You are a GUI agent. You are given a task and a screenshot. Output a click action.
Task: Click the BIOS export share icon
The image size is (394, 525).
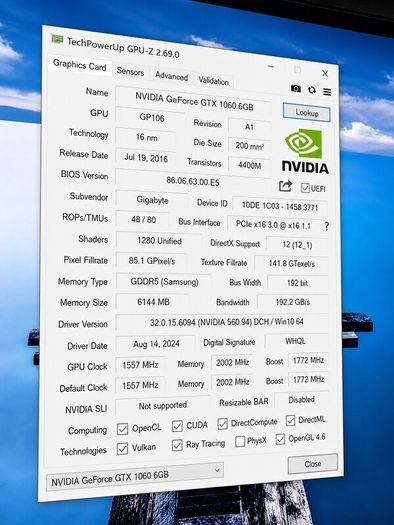(x=285, y=186)
